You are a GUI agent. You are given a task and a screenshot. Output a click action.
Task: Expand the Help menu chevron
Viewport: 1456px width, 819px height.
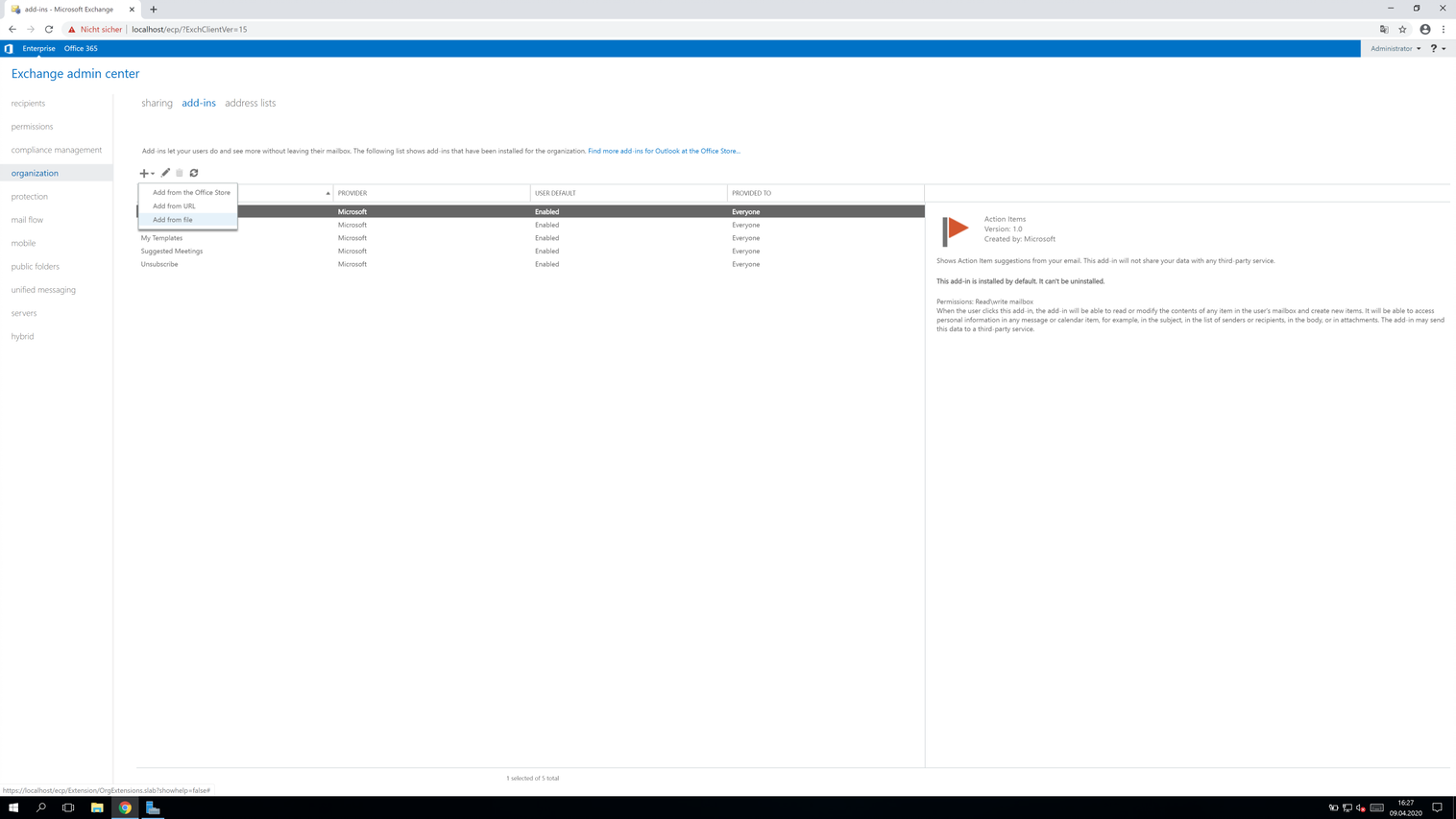(x=1443, y=48)
